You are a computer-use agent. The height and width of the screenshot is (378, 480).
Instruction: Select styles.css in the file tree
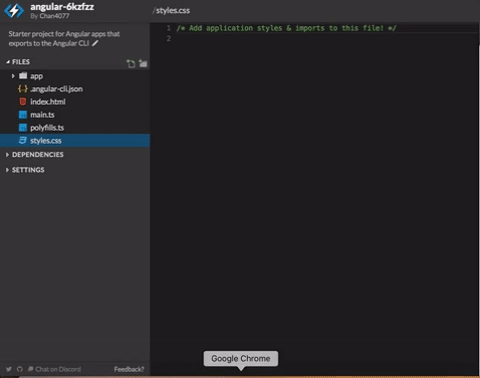pyautogui.click(x=75, y=140)
